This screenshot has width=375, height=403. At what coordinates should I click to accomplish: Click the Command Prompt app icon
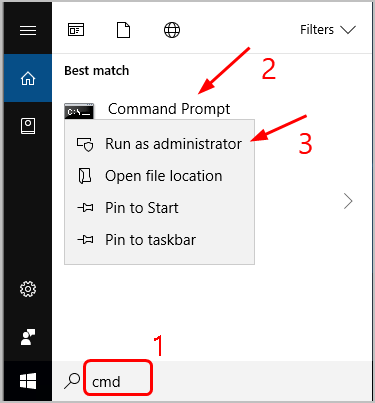(79, 111)
